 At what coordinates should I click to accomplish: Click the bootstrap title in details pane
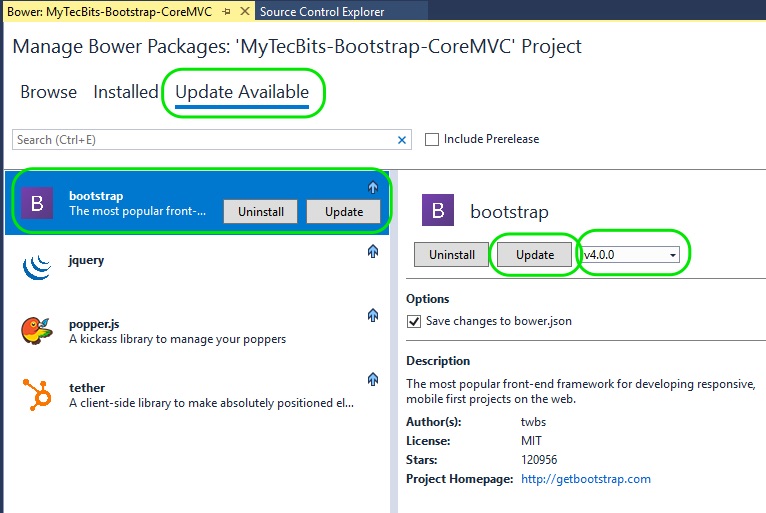pyautogui.click(x=509, y=212)
